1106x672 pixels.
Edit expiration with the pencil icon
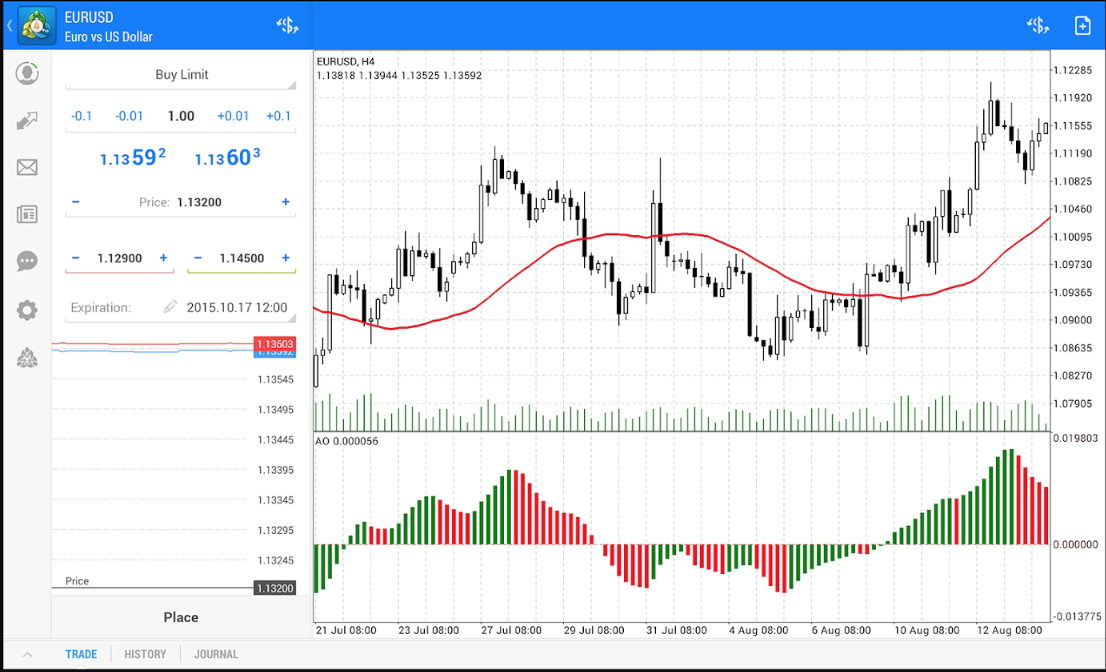point(170,307)
